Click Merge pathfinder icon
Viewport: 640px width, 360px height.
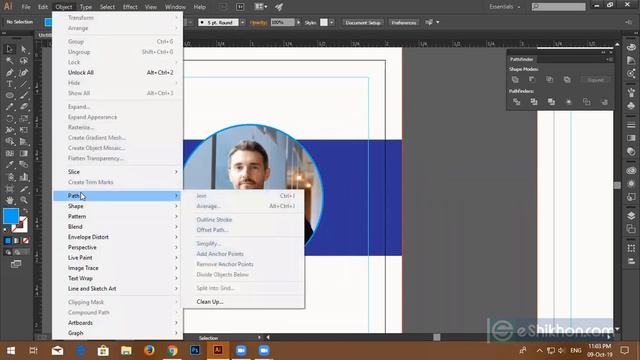(x=551, y=102)
